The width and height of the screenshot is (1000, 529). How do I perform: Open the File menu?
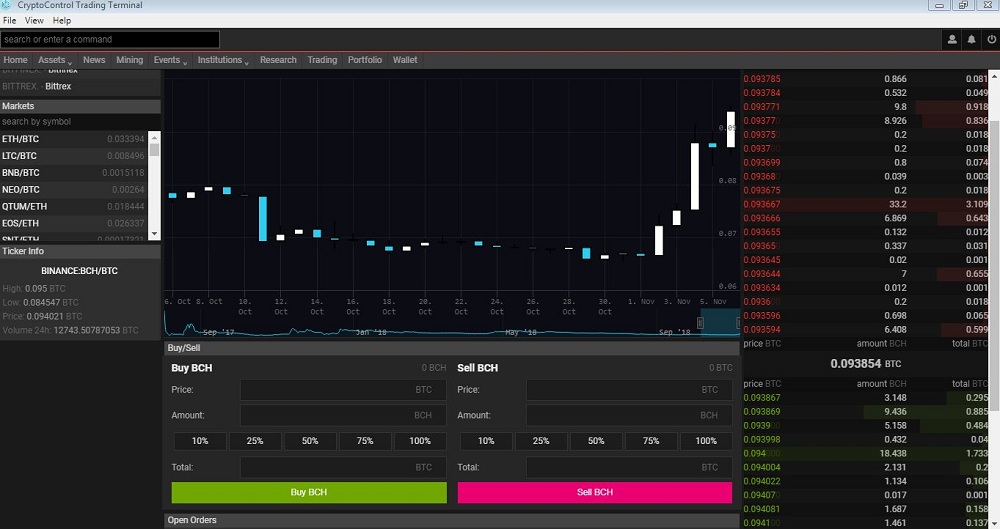[10, 20]
